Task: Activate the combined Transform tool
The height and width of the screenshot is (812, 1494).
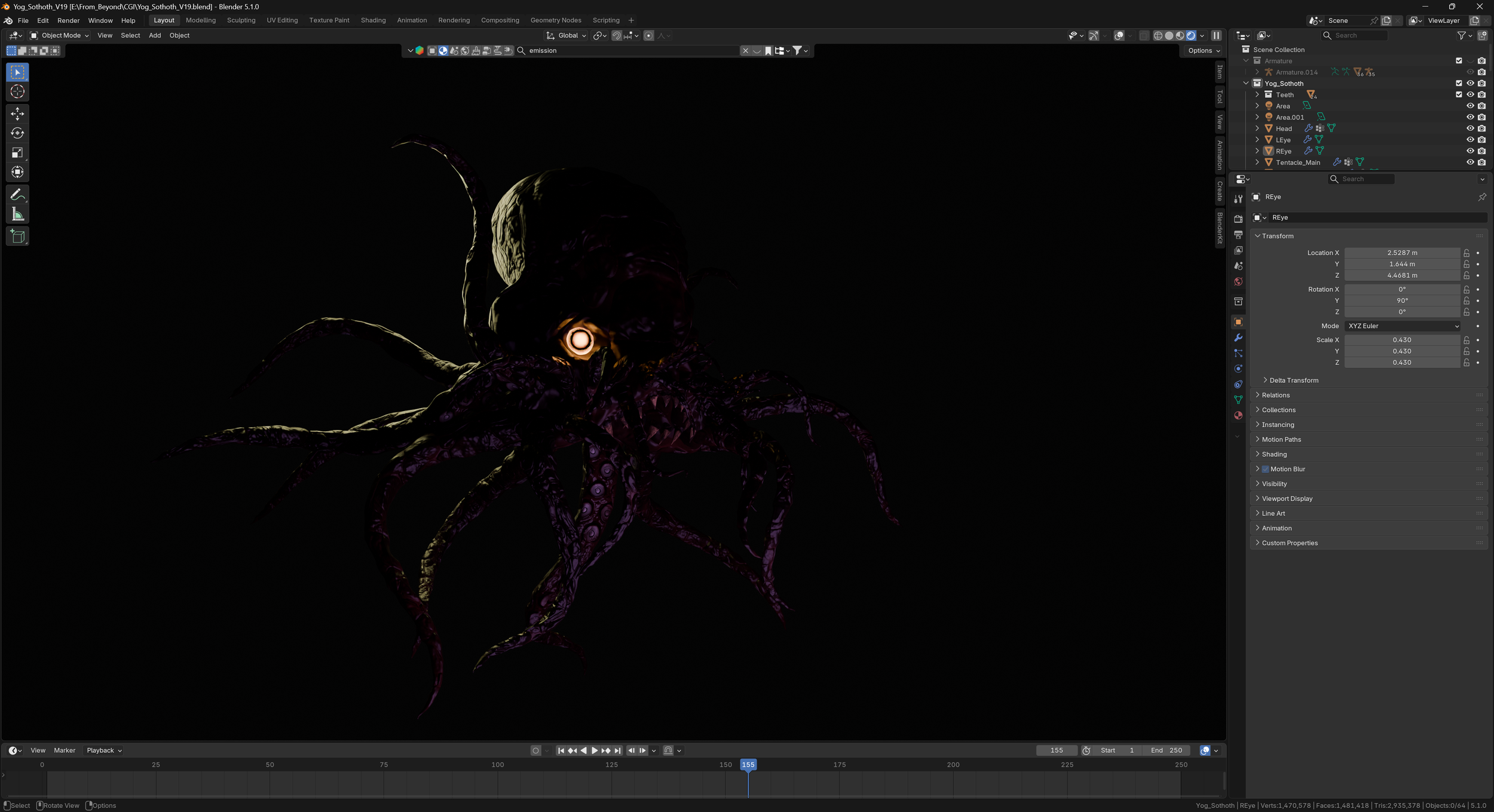Action: click(x=17, y=172)
